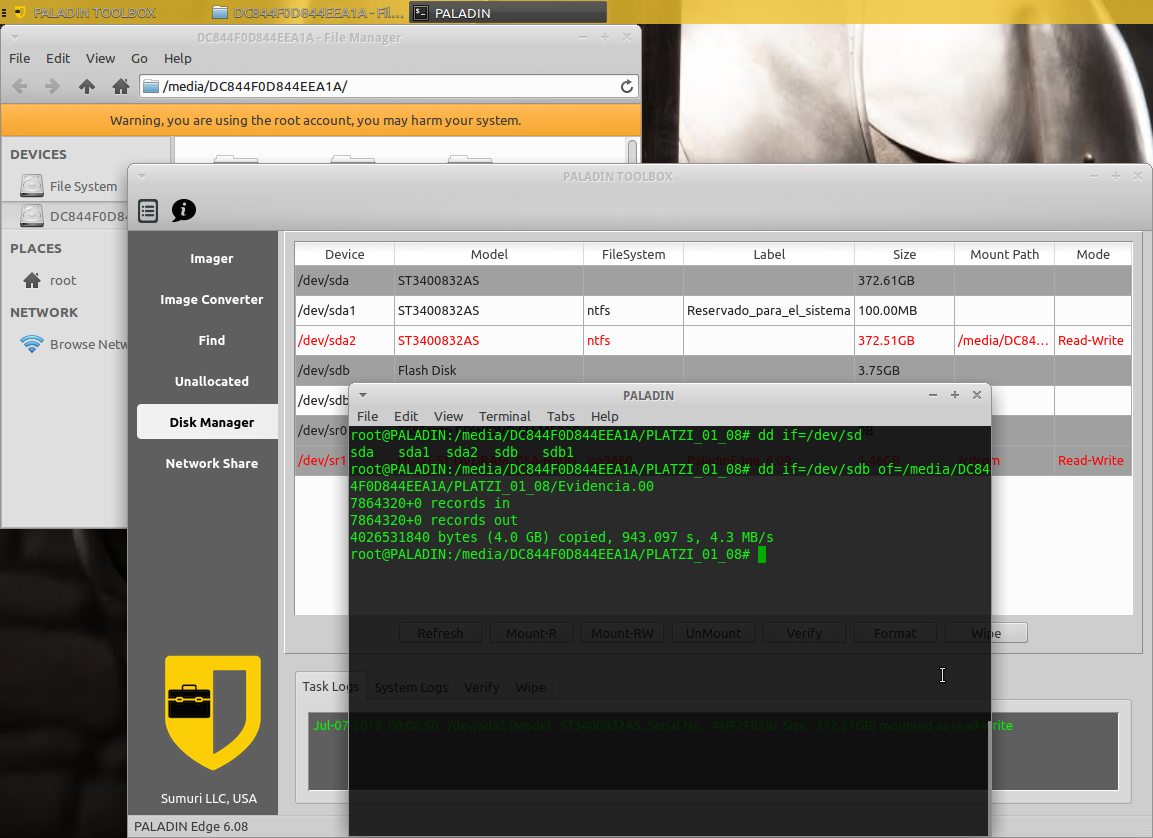The image size is (1153, 838).
Task: Switch to the Imager section
Action: tap(211, 259)
